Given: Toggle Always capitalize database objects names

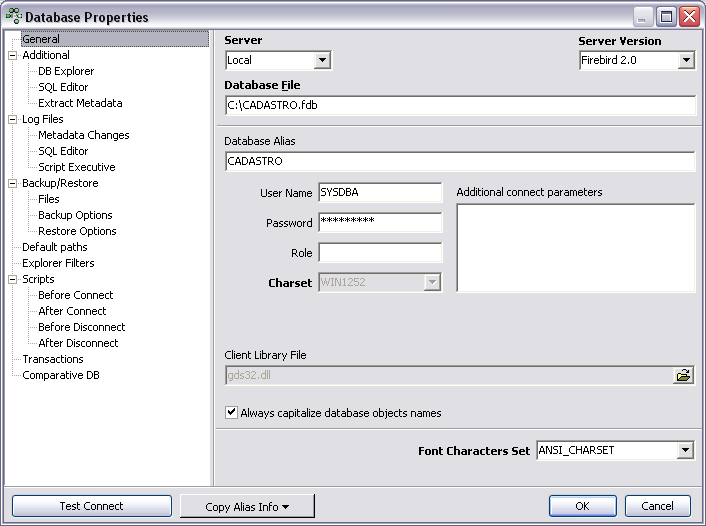Looking at the screenshot, I should click(231, 412).
